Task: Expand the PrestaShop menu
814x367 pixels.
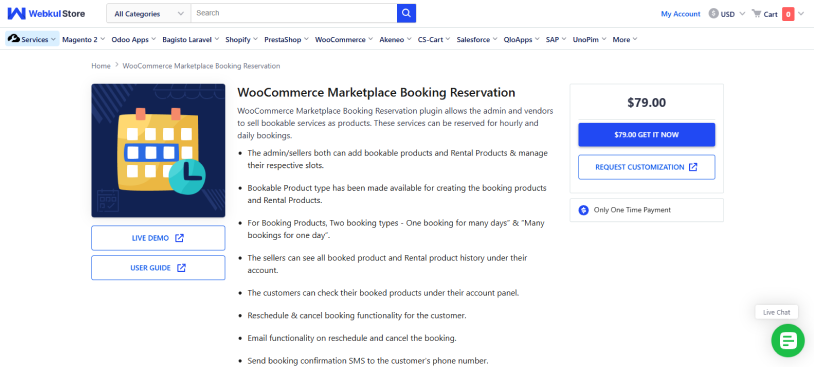Action: point(287,39)
